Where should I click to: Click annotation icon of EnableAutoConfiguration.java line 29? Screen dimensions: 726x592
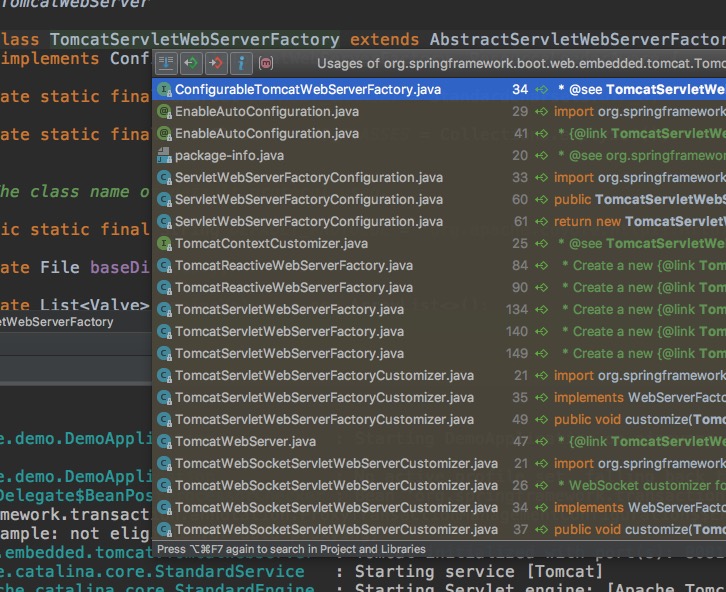click(164, 112)
